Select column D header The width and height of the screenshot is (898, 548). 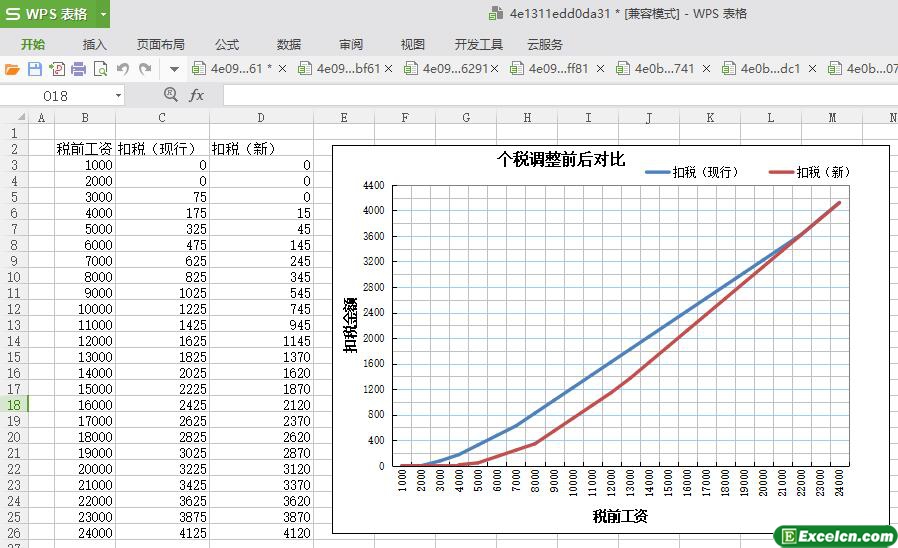coord(261,118)
